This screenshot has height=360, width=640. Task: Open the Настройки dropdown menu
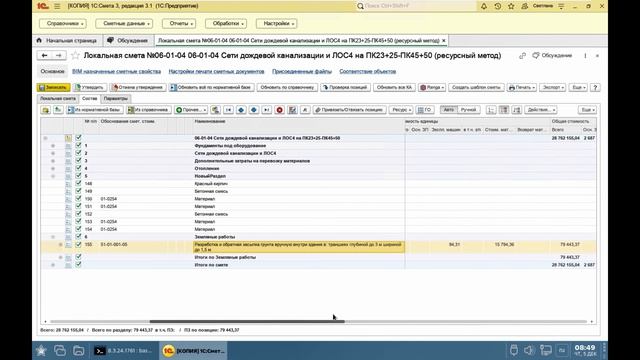(276, 24)
